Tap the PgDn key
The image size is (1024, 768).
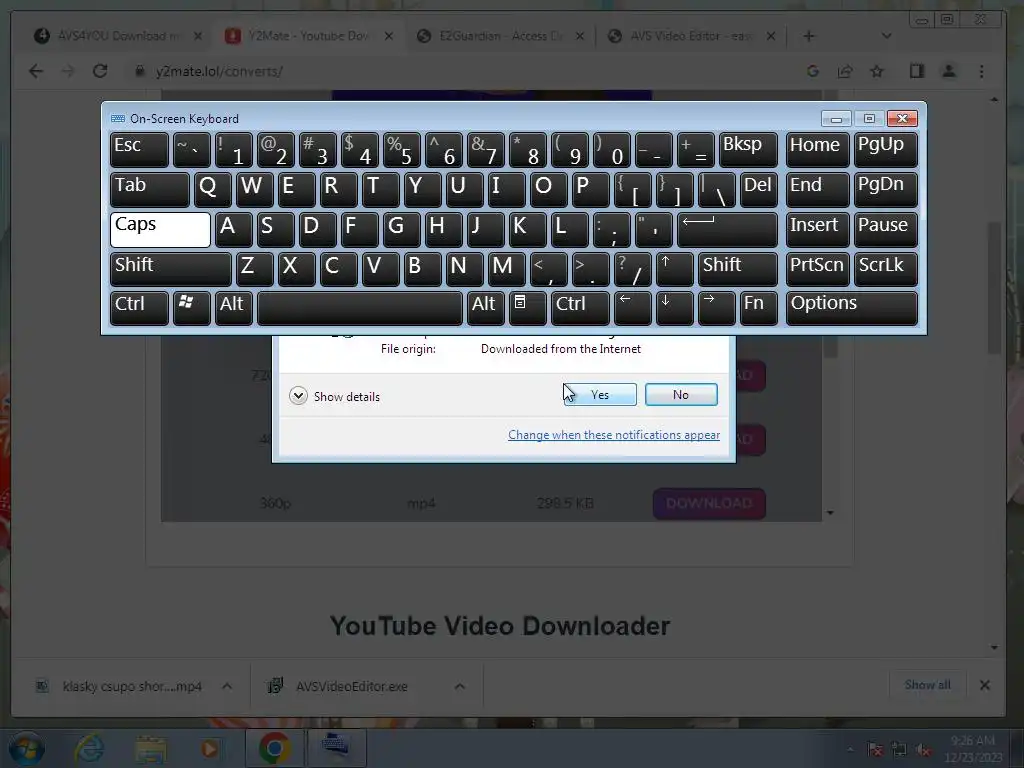[x=885, y=189]
